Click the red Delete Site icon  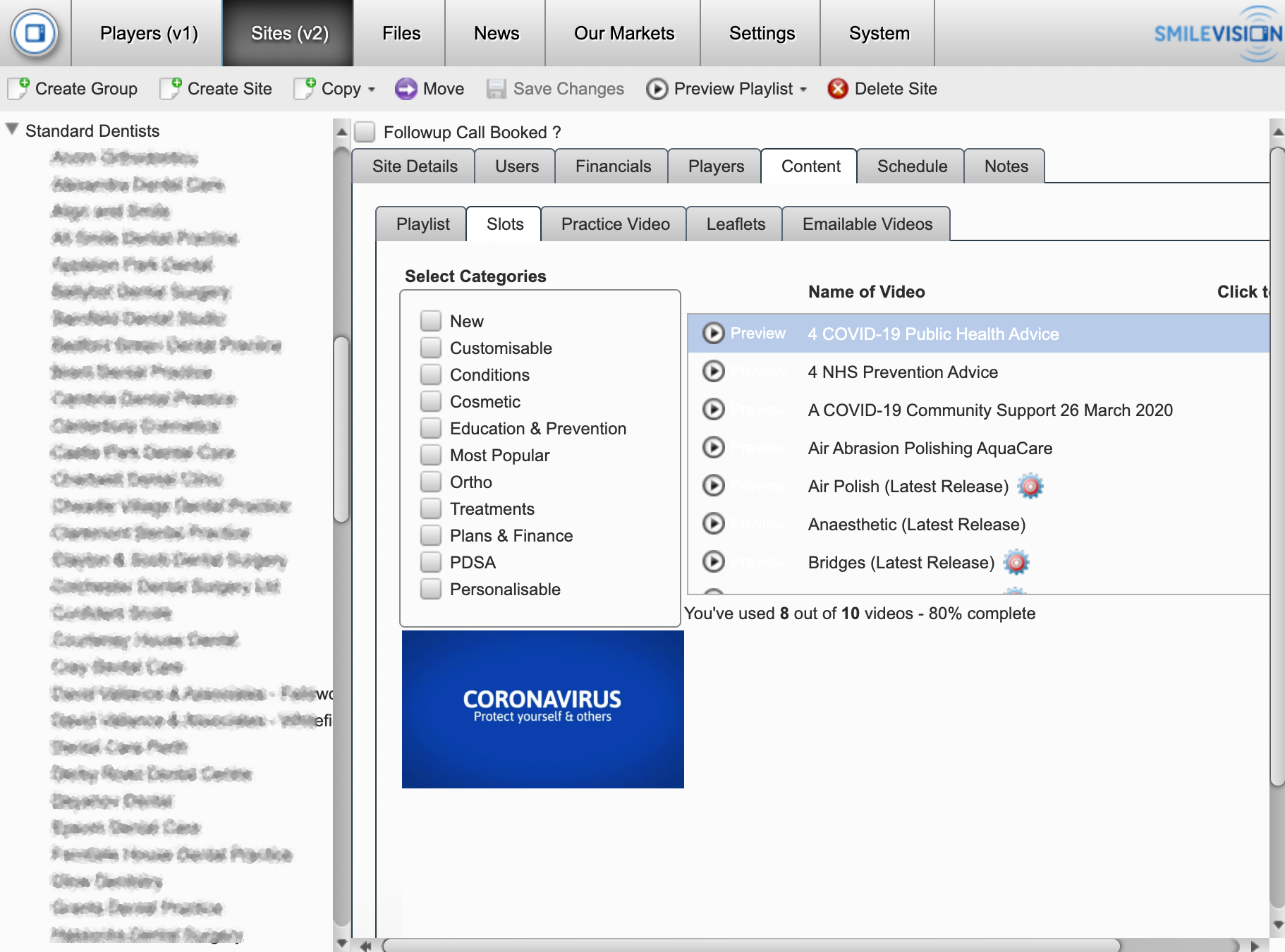(x=838, y=89)
